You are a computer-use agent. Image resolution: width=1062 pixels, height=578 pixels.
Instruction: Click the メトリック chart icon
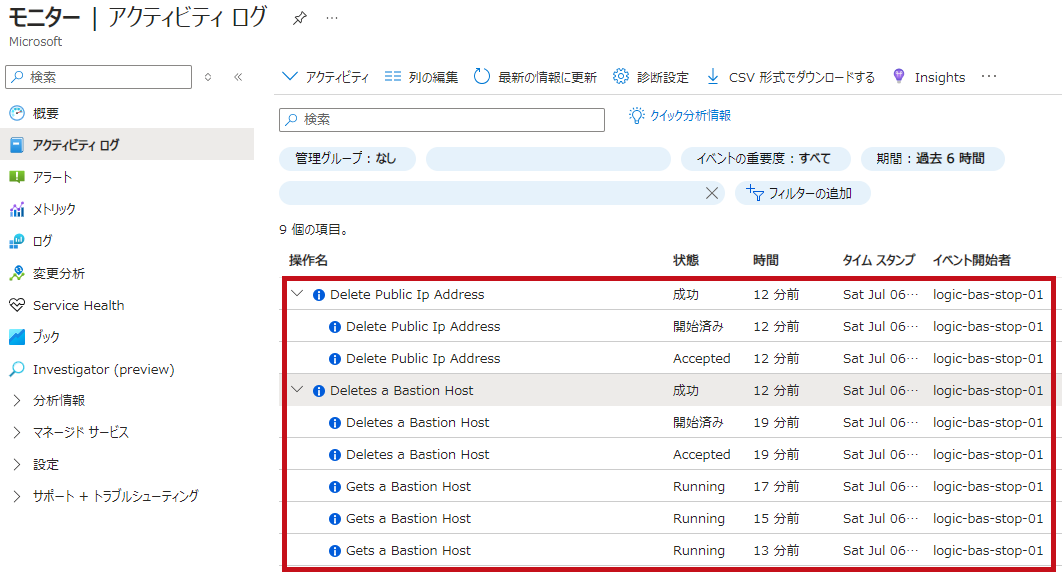(x=17, y=209)
